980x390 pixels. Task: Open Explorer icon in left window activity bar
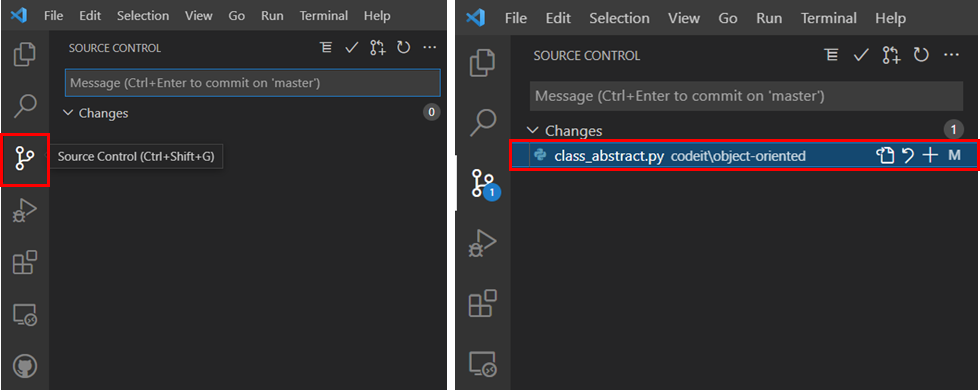24,54
